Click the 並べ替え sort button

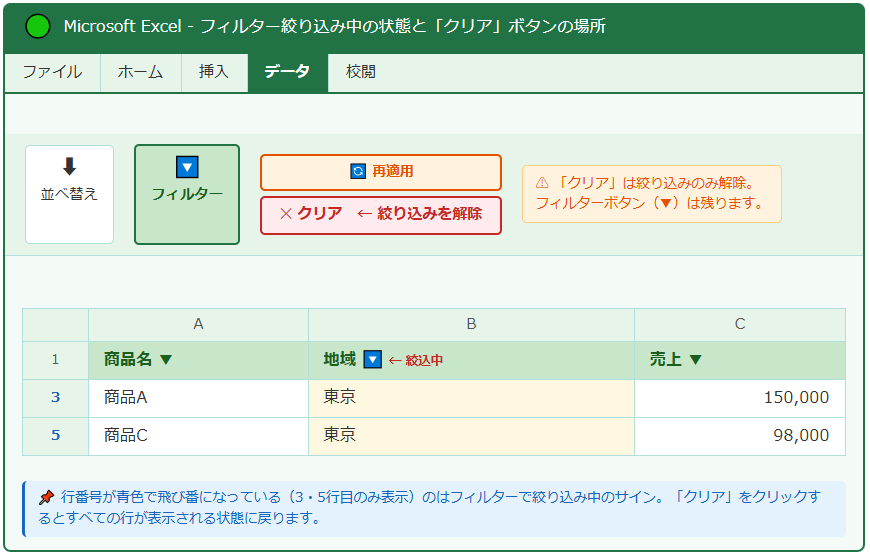[69, 194]
